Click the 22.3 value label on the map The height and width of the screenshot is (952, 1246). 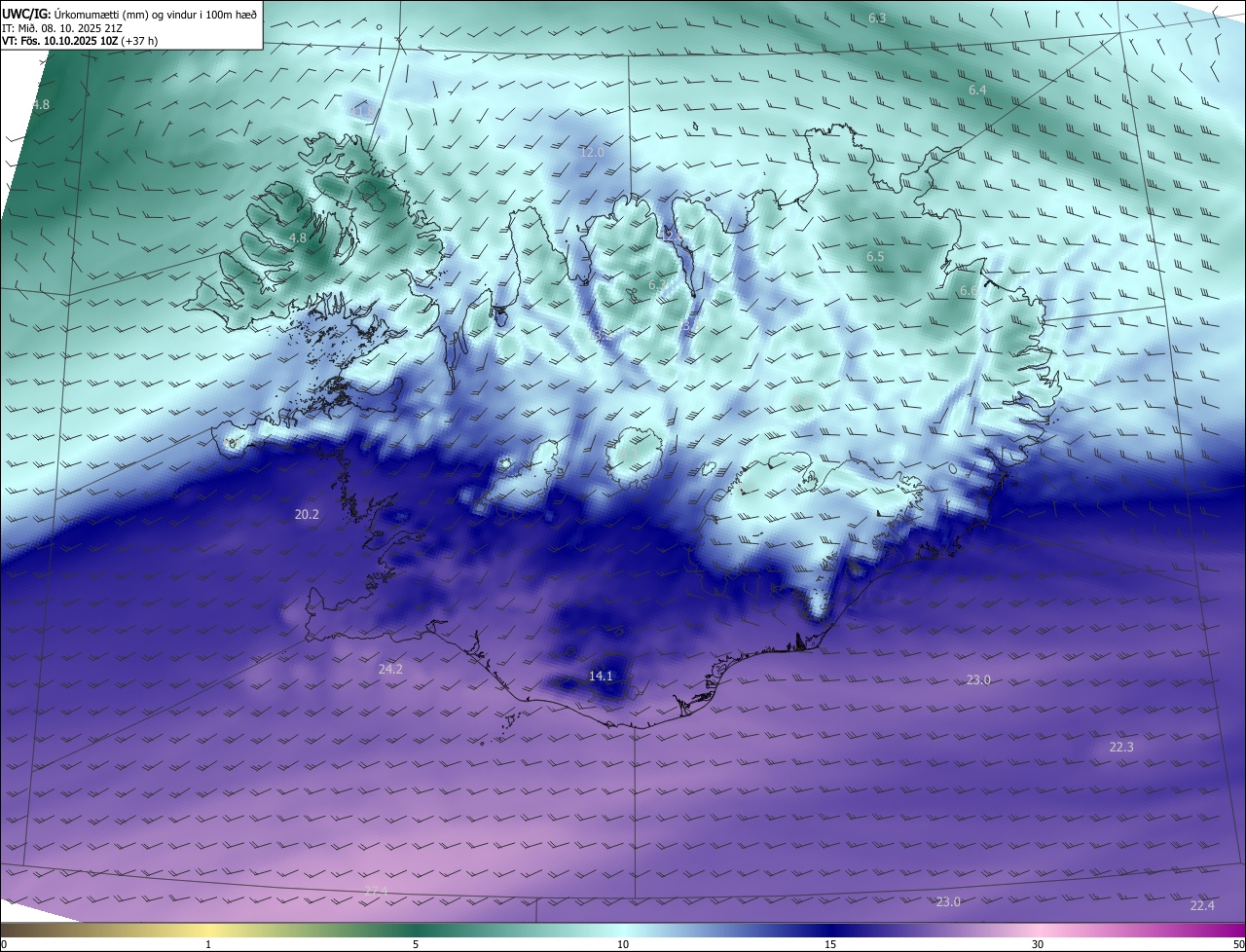[x=1121, y=747]
